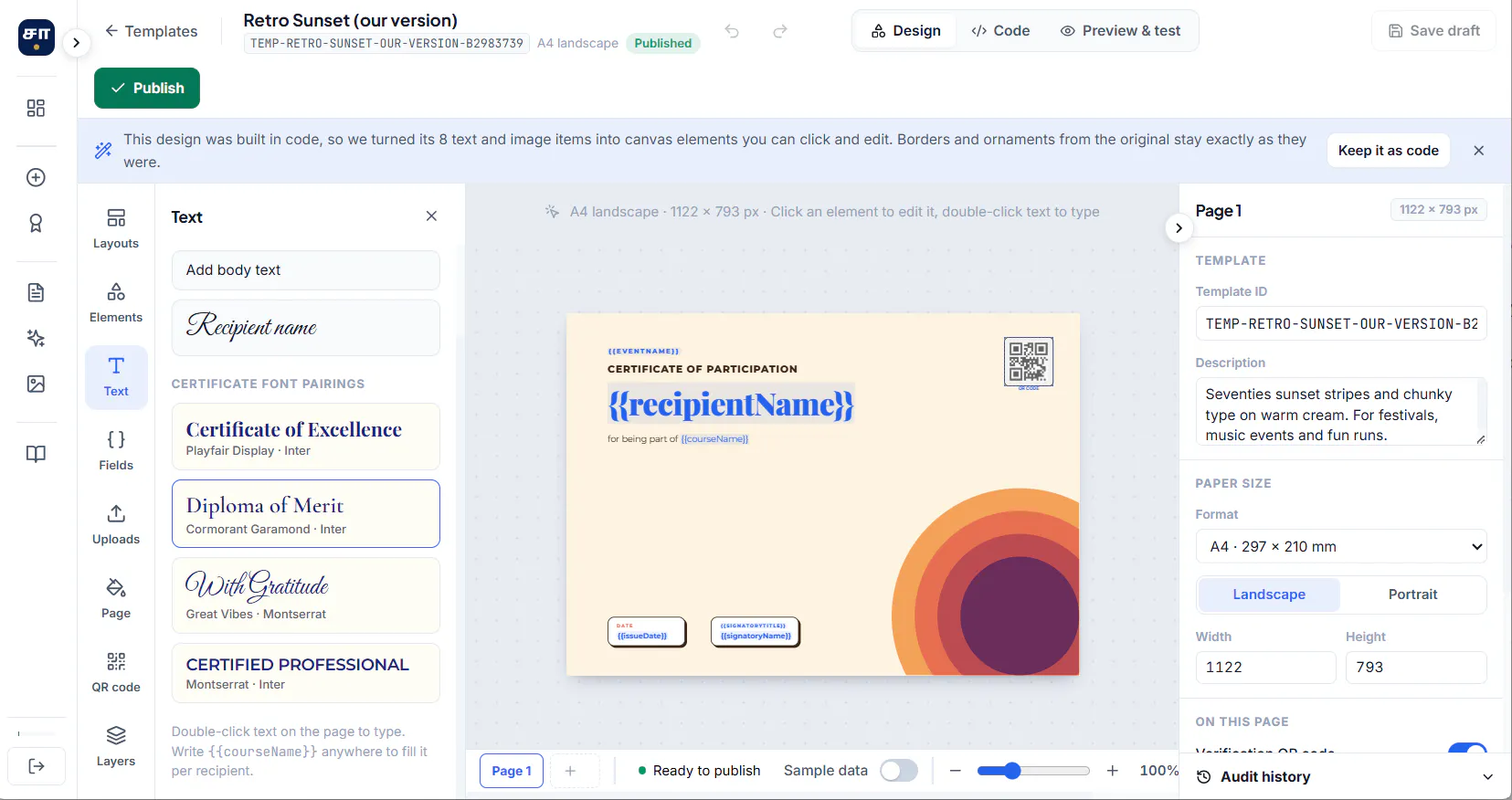
Task: Select Landscape orientation
Action: click(1269, 595)
